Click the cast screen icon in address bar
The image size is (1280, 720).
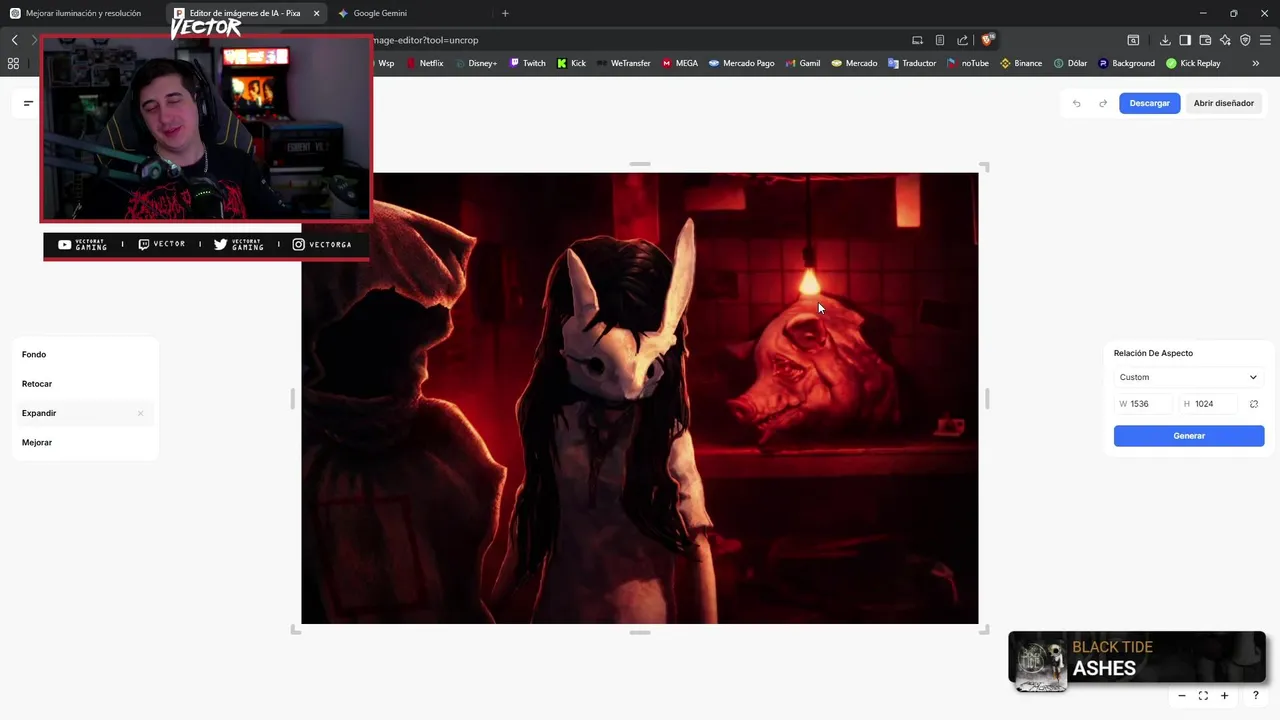917,40
